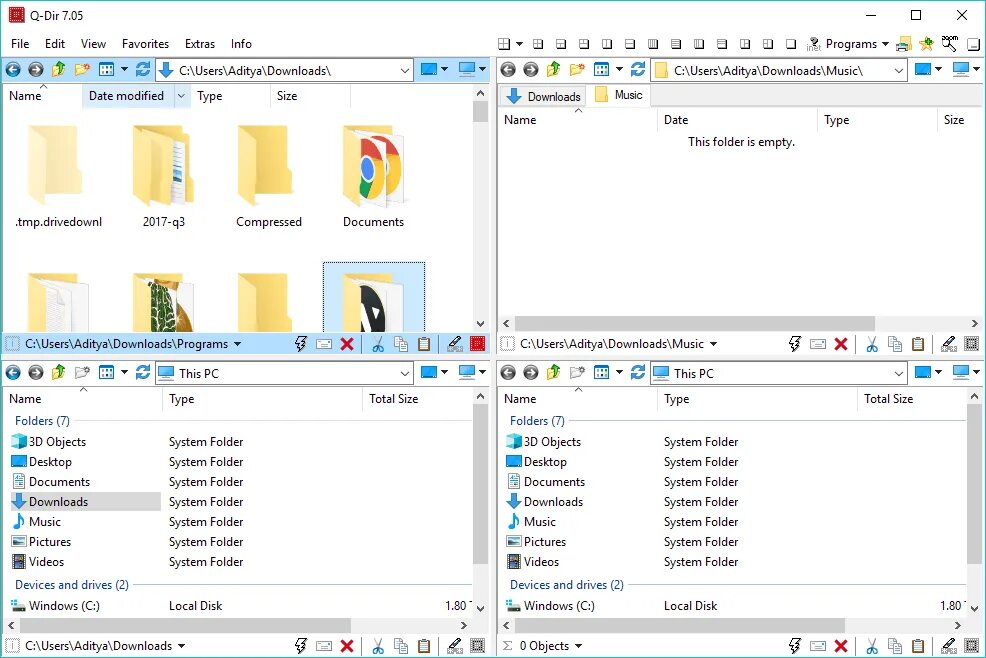Open the Programs dropdown in main toolbar
This screenshot has height=658, width=986.
[858, 44]
